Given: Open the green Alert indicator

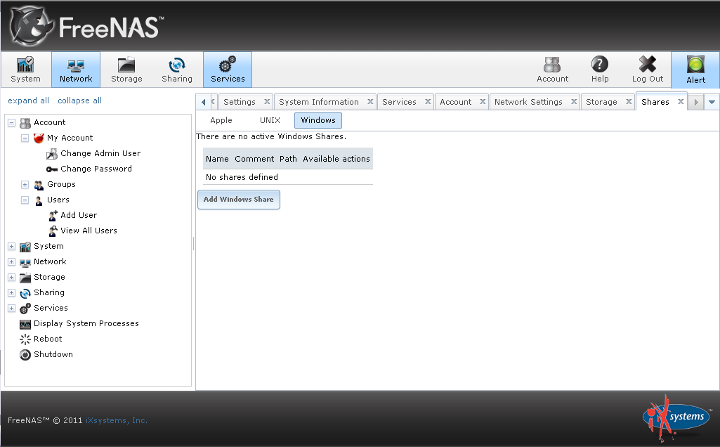Looking at the screenshot, I should tap(696, 69).
